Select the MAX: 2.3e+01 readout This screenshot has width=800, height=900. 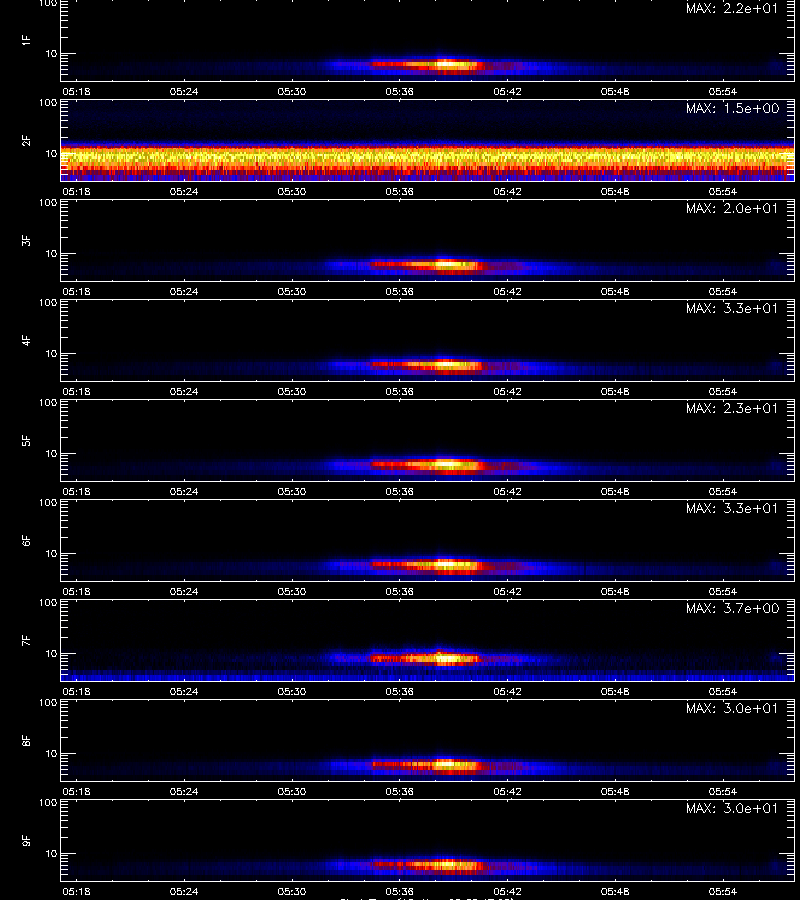(732, 408)
